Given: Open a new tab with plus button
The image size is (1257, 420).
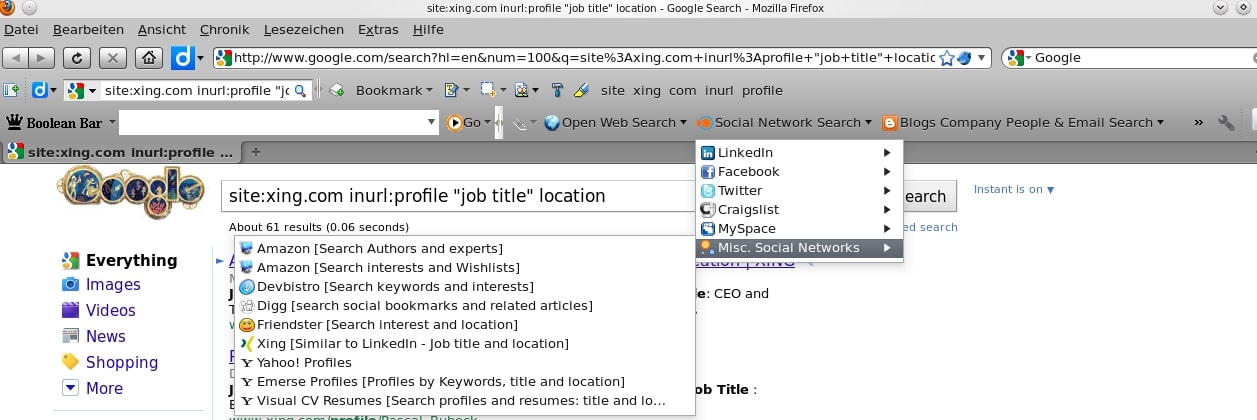Looking at the screenshot, I should coord(255,152).
